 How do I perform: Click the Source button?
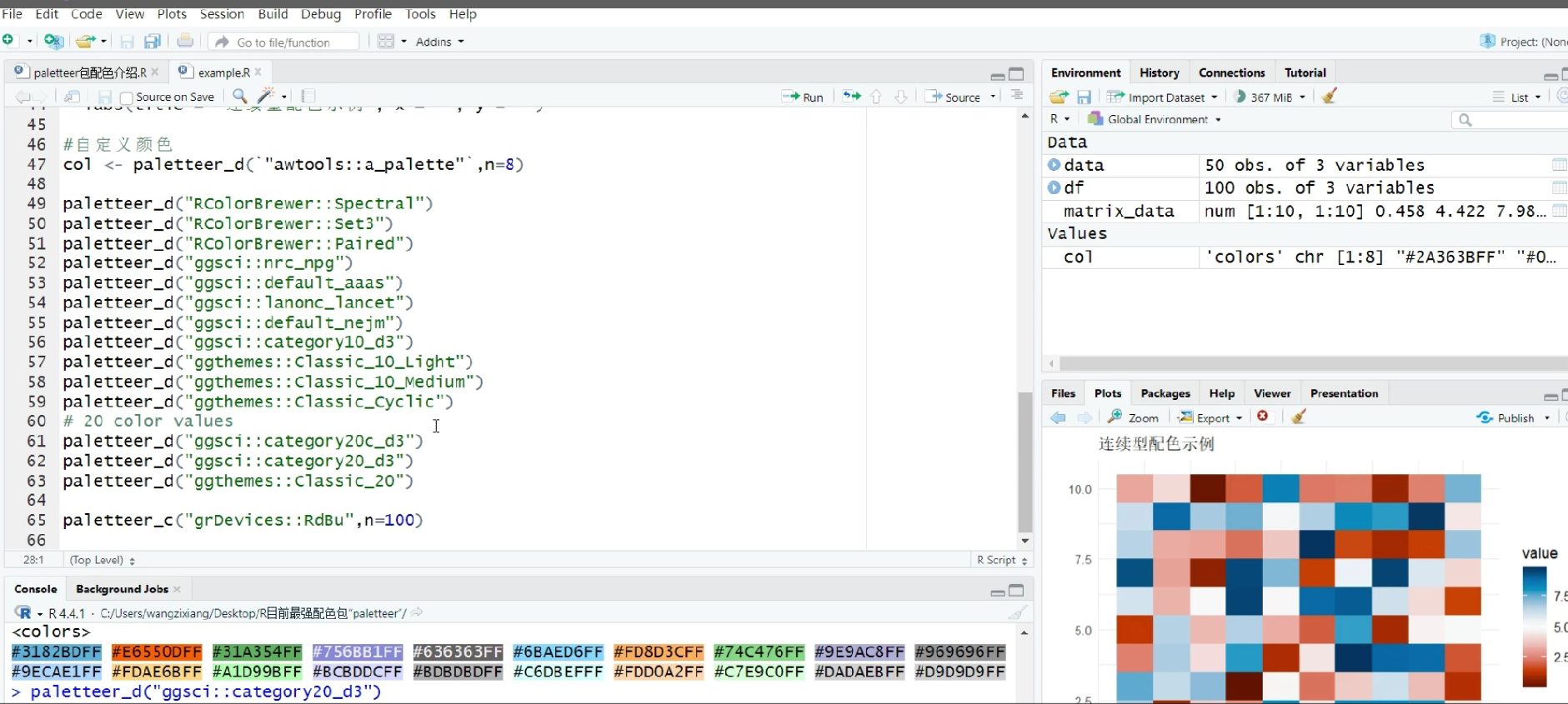tap(953, 97)
